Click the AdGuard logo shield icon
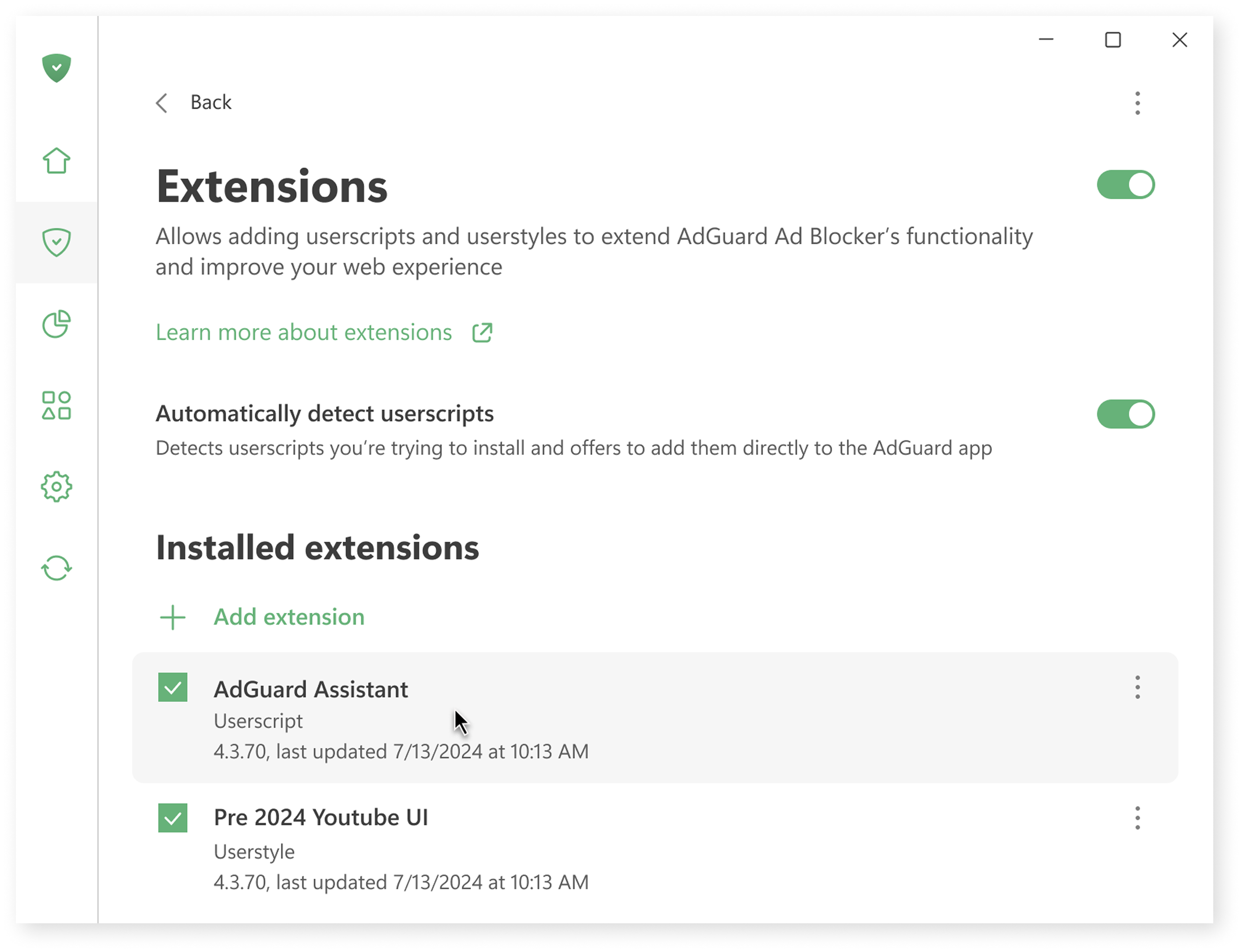Viewport: 1242px width, 952px height. tap(56, 68)
